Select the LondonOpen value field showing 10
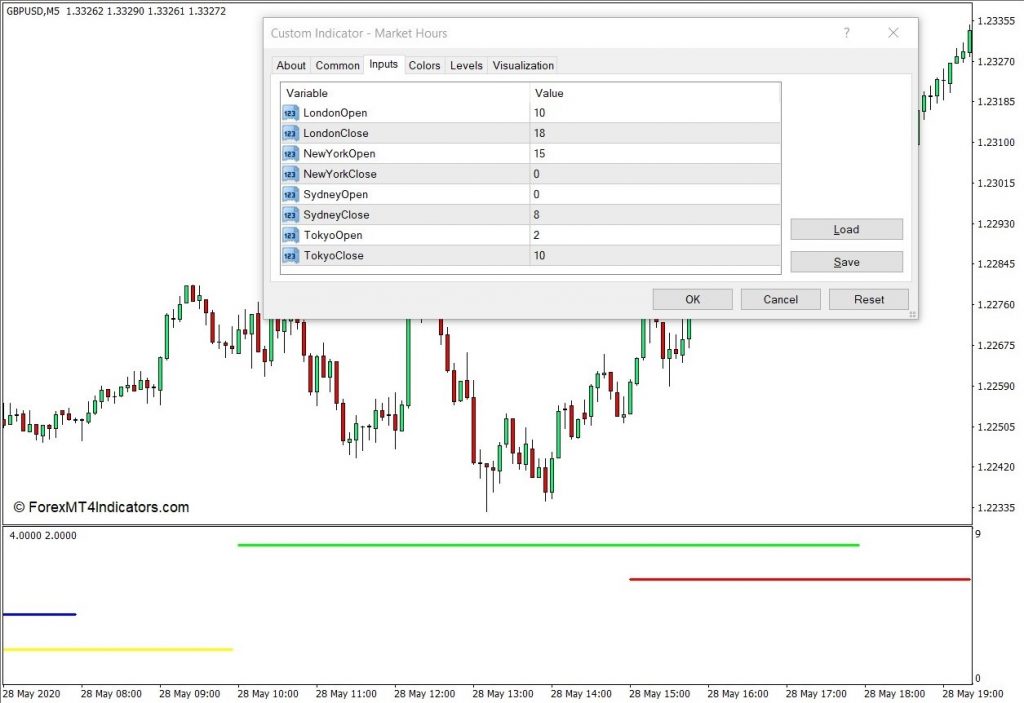Viewport: 1024px width, 703px height. point(655,113)
